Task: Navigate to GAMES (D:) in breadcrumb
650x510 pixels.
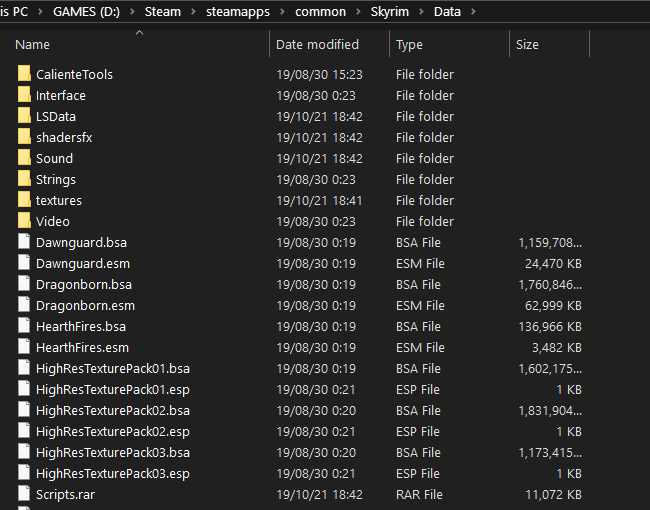Action: pos(86,12)
